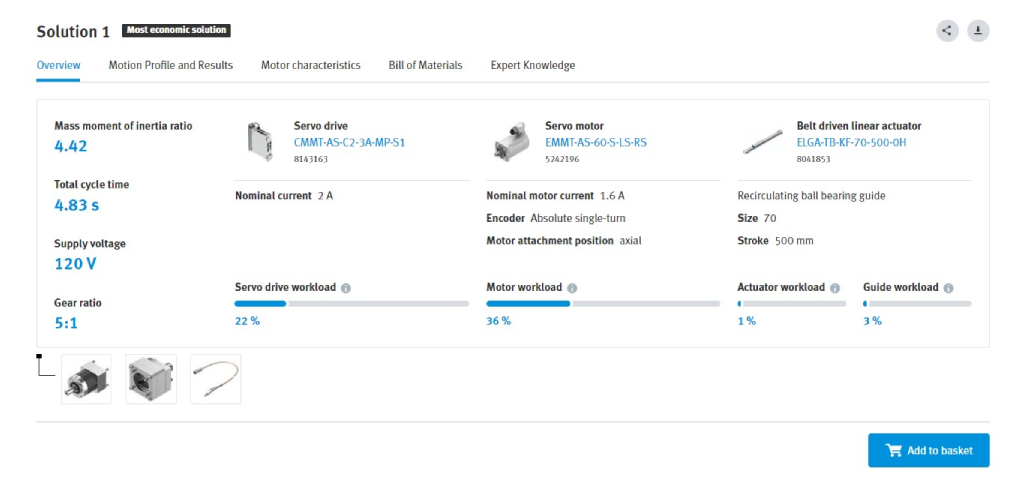The height and width of the screenshot is (483, 1024).
Task: Select the motor flange accessory thumbnail
Action: click(151, 379)
